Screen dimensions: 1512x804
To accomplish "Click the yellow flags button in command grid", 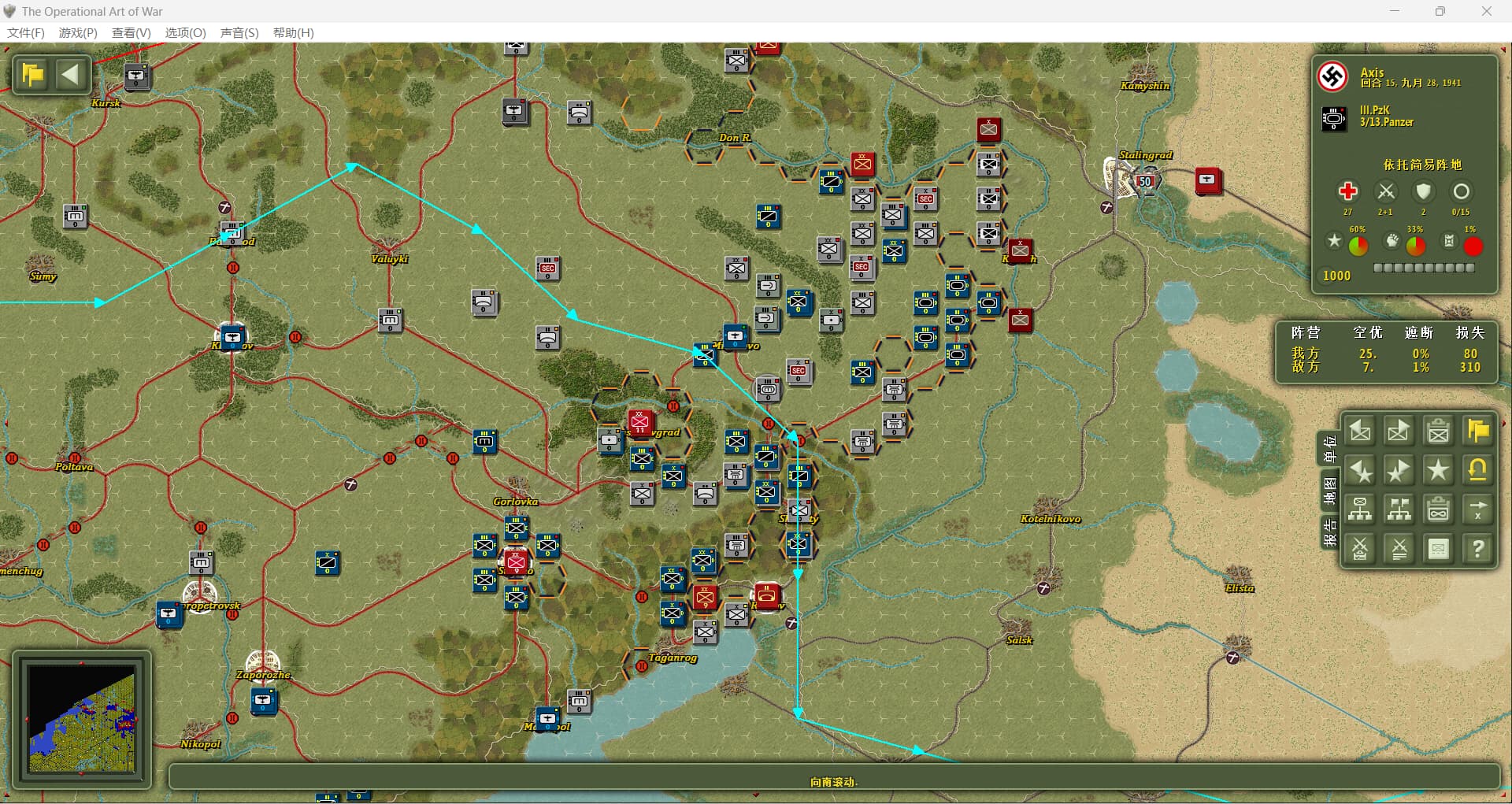I will tap(1478, 432).
